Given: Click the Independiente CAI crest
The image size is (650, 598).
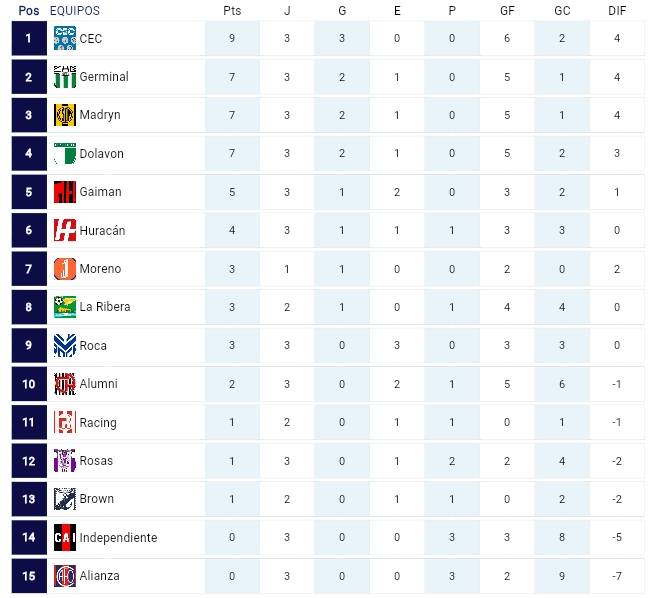Looking at the screenshot, I should point(65,537).
